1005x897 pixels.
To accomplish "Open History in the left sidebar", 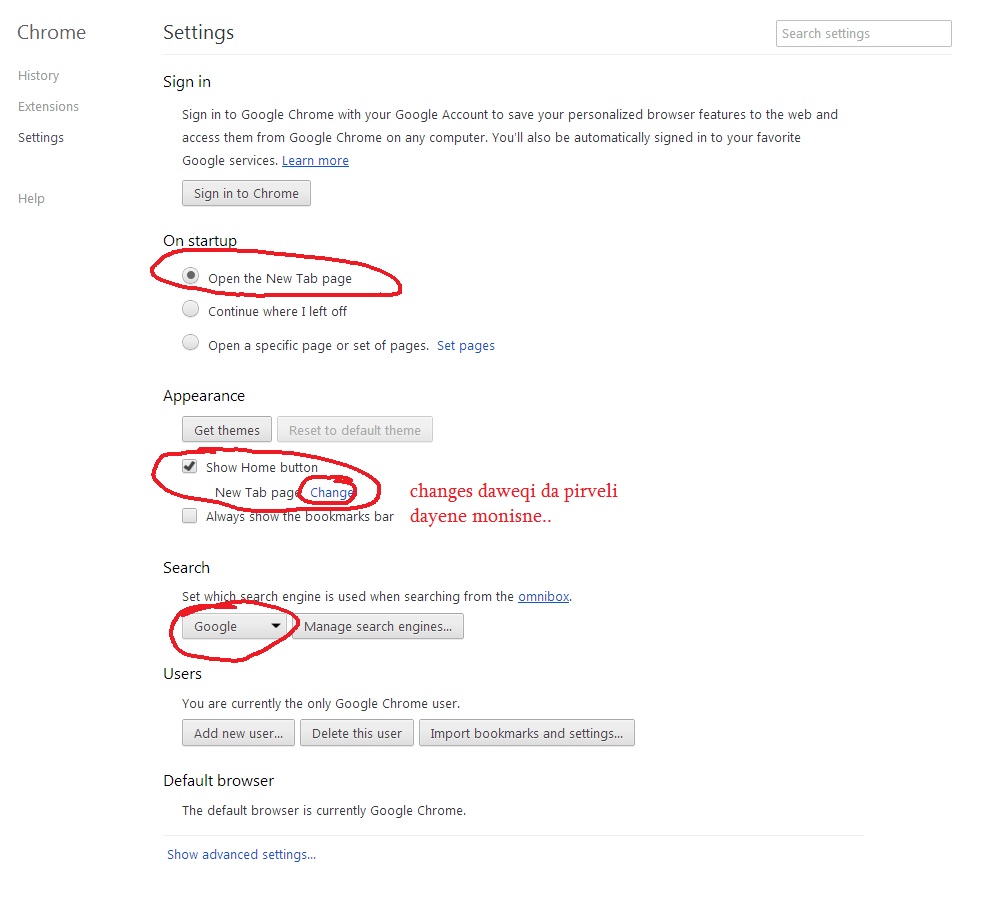I will point(38,76).
